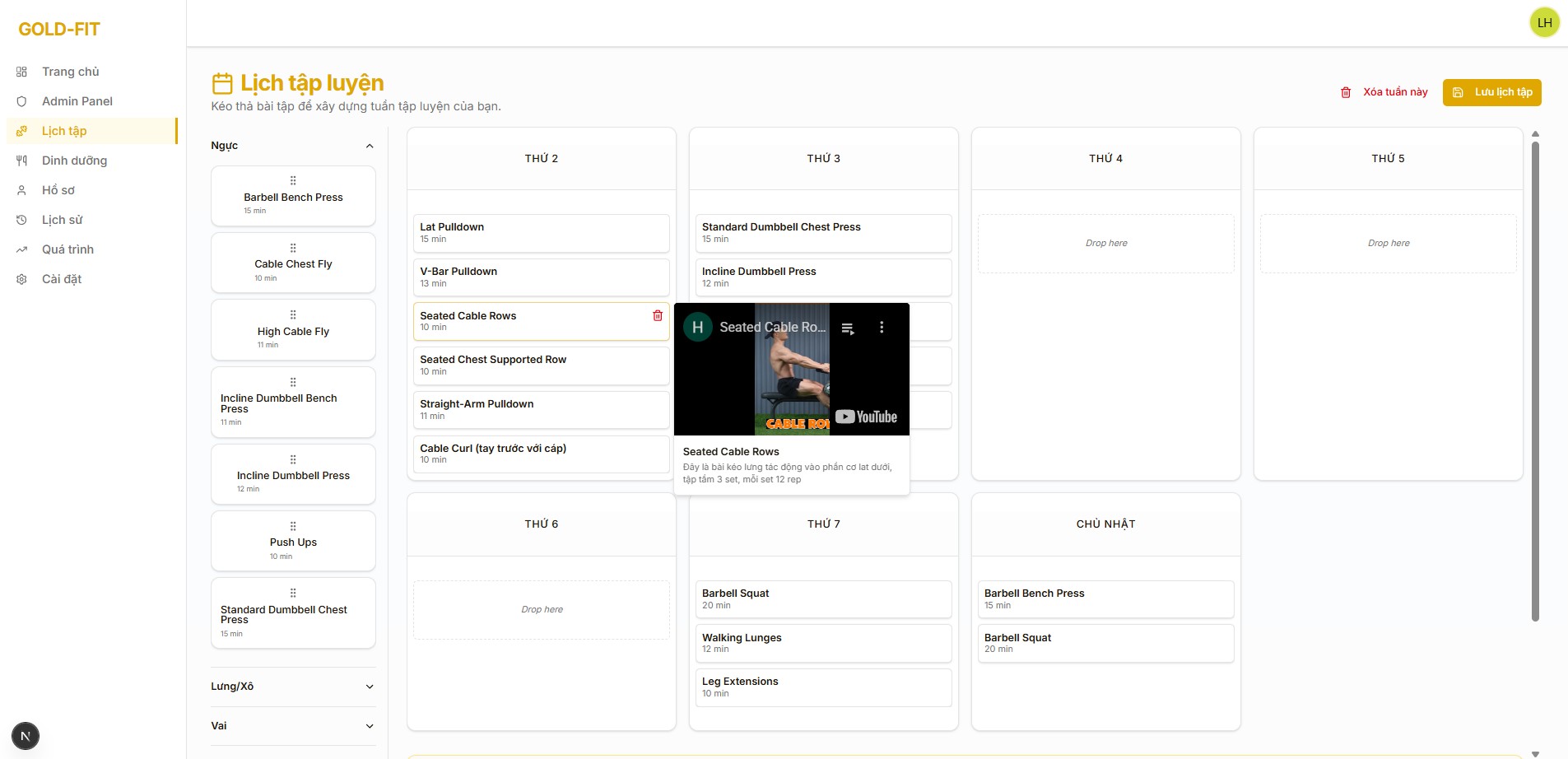Click the schedule vertical scrollbar

point(1535,379)
